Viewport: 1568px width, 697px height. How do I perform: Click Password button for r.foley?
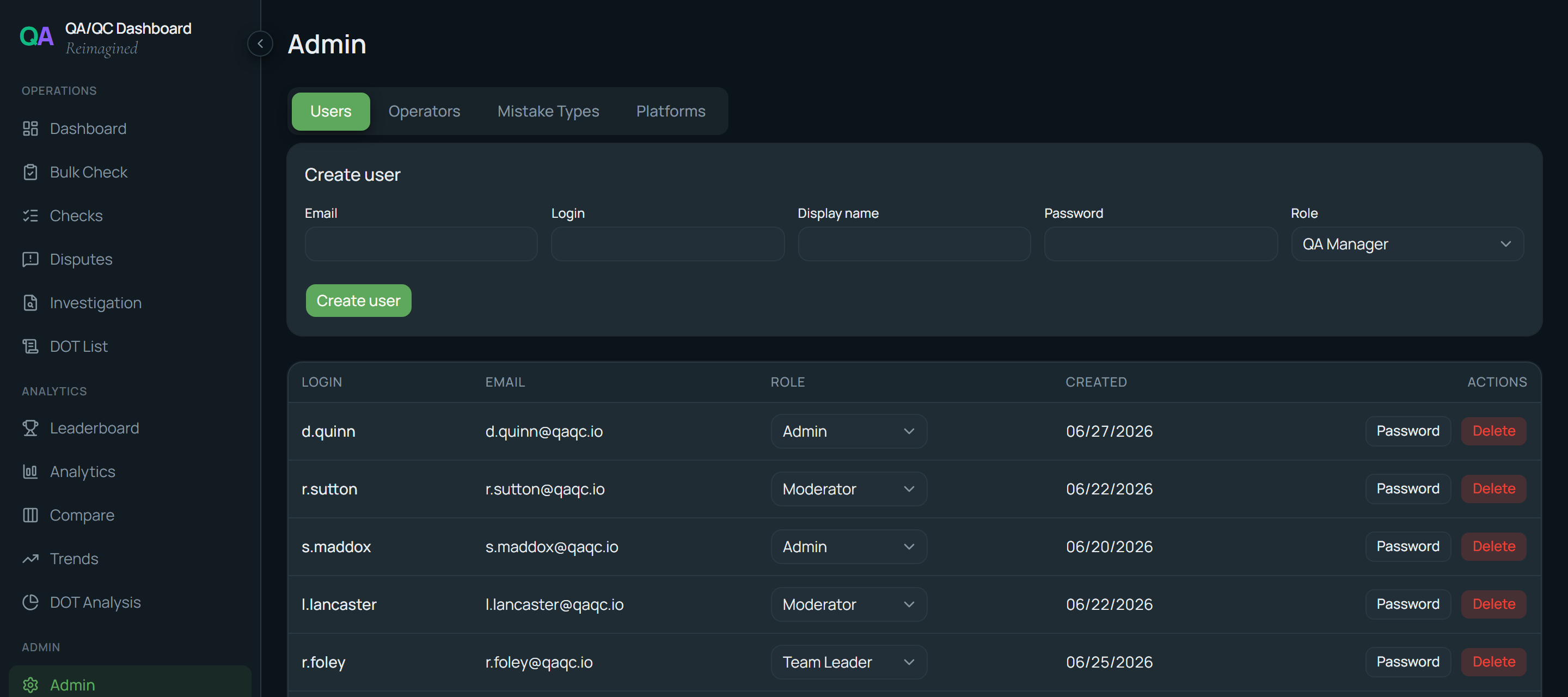(x=1408, y=662)
